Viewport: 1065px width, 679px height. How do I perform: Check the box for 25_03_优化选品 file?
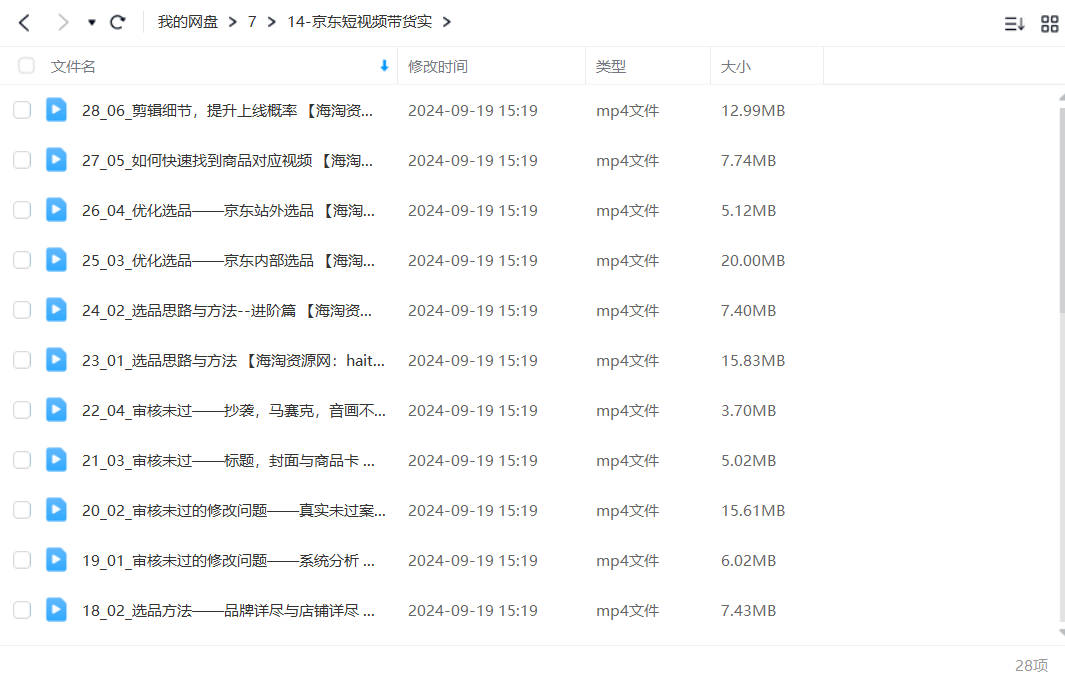pos(22,260)
